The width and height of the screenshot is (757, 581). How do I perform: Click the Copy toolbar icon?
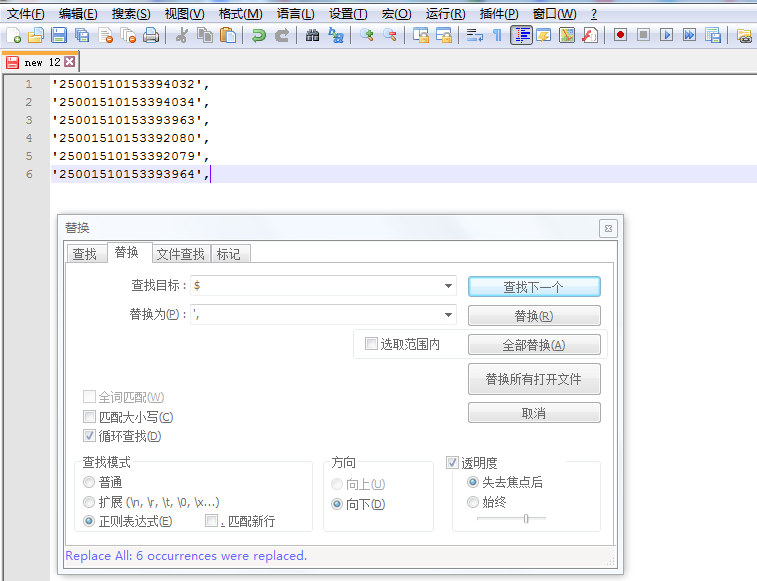pyautogui.click(x=205, y=35)
